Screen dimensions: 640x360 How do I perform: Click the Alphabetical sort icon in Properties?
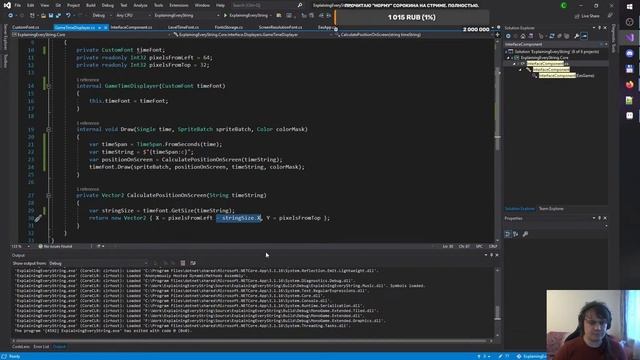(516, 234)
